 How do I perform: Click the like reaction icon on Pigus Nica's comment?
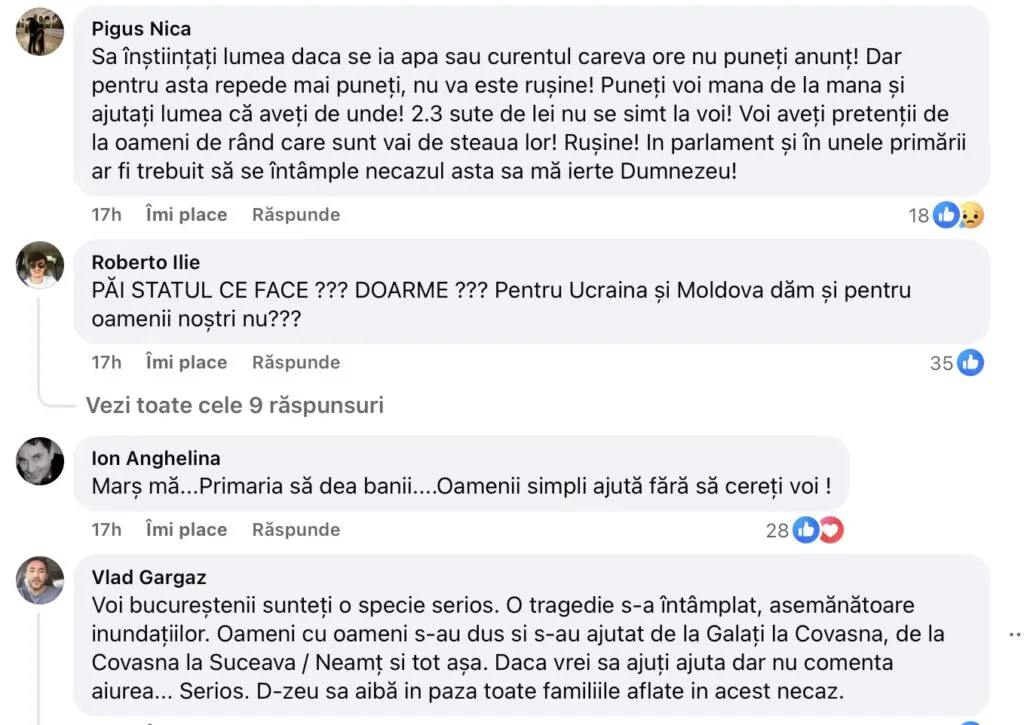pos(946,215)
